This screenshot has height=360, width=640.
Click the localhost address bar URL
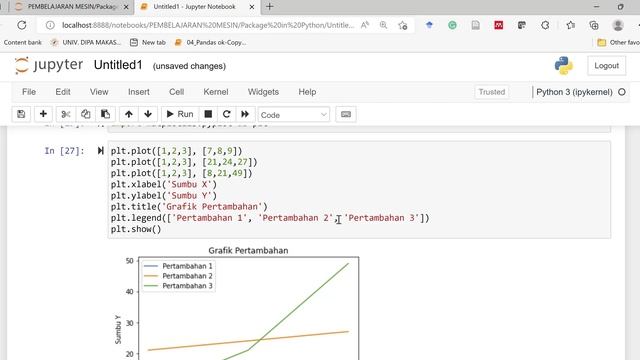tap(208, 25)
